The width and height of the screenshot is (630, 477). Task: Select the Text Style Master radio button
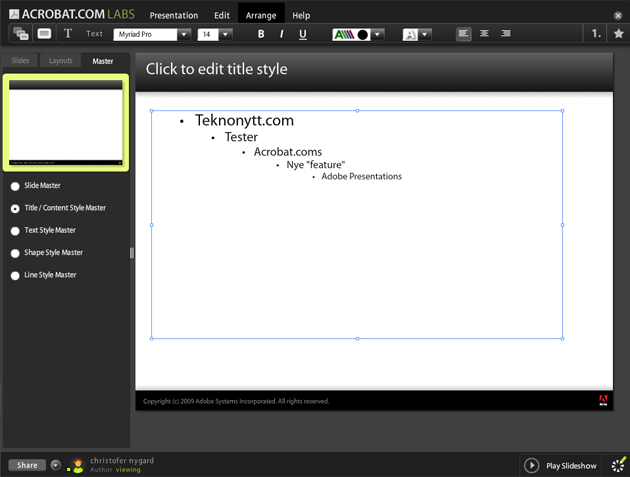pos(15,231)
